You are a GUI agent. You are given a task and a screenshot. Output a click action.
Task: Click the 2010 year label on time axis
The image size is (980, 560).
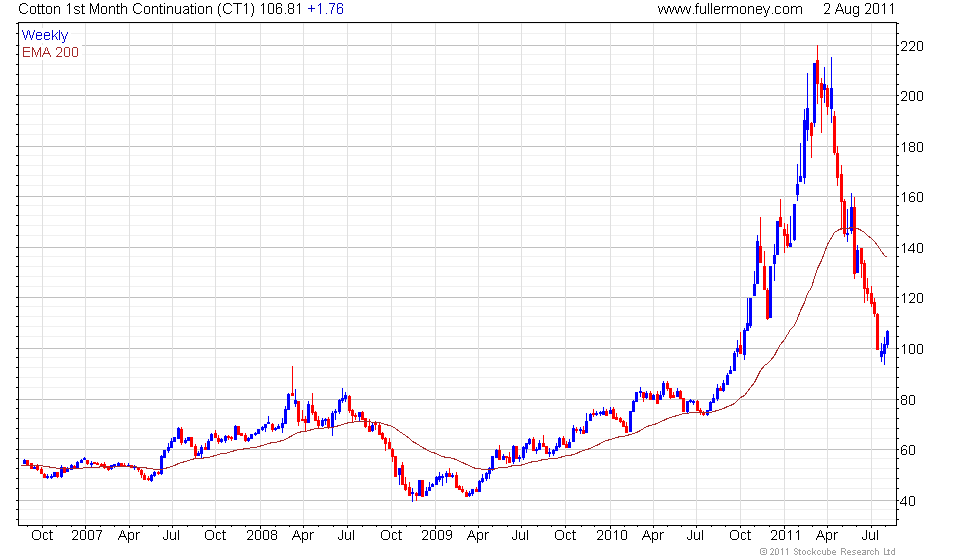click(x=611, y=536)
